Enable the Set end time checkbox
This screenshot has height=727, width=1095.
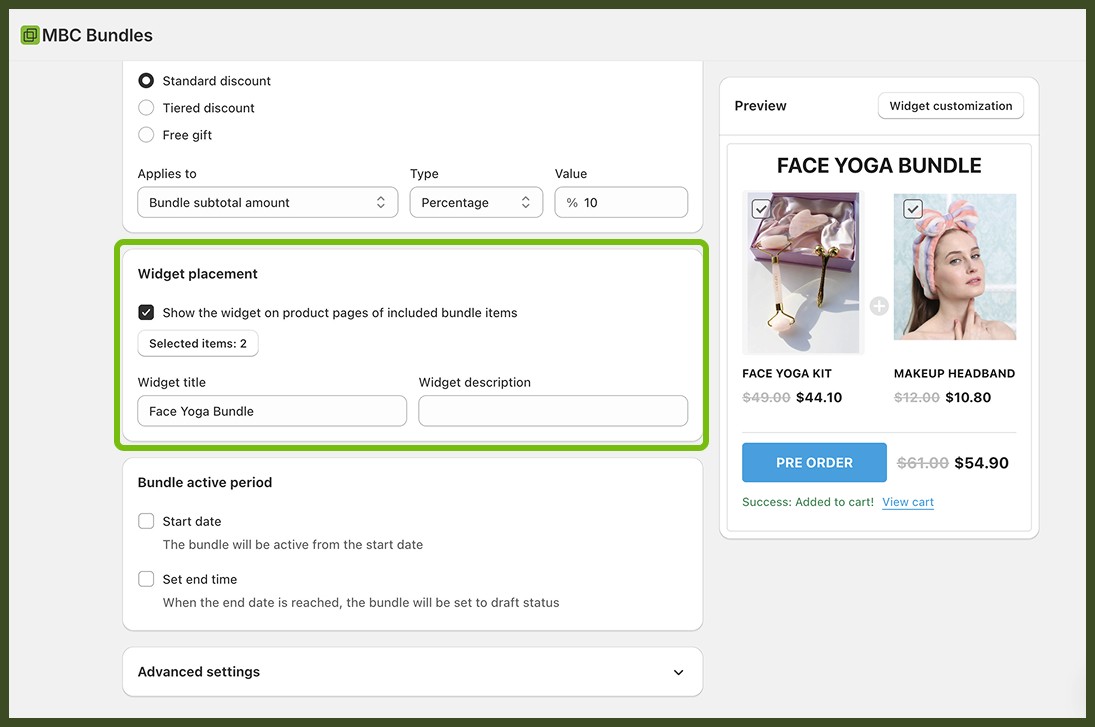[x=146, y=578]
